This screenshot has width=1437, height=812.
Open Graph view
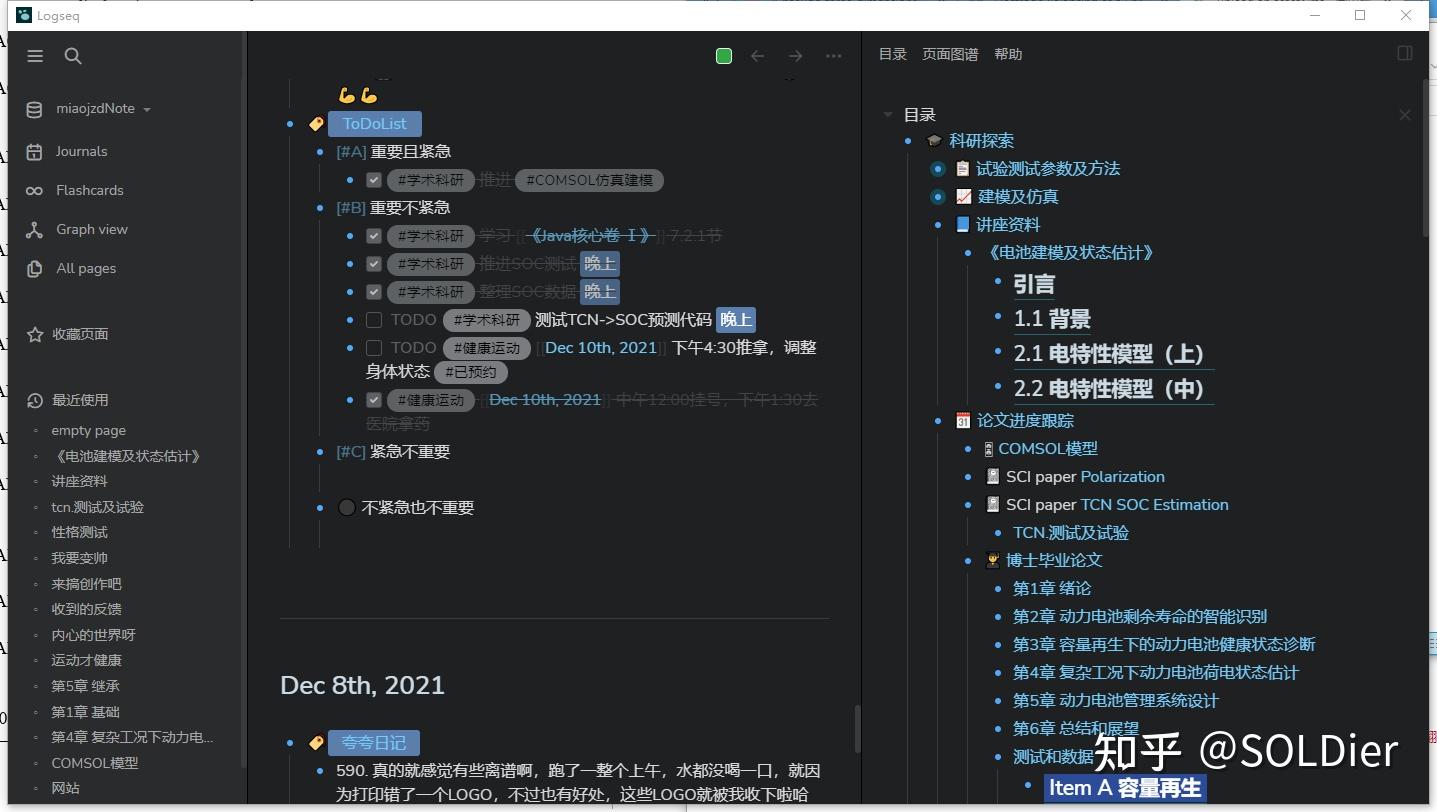(x=89, y=229)
